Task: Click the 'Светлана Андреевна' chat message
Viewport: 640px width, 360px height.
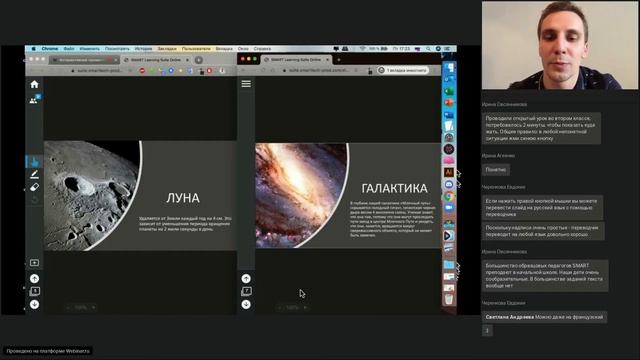Action: click(544, 317)
